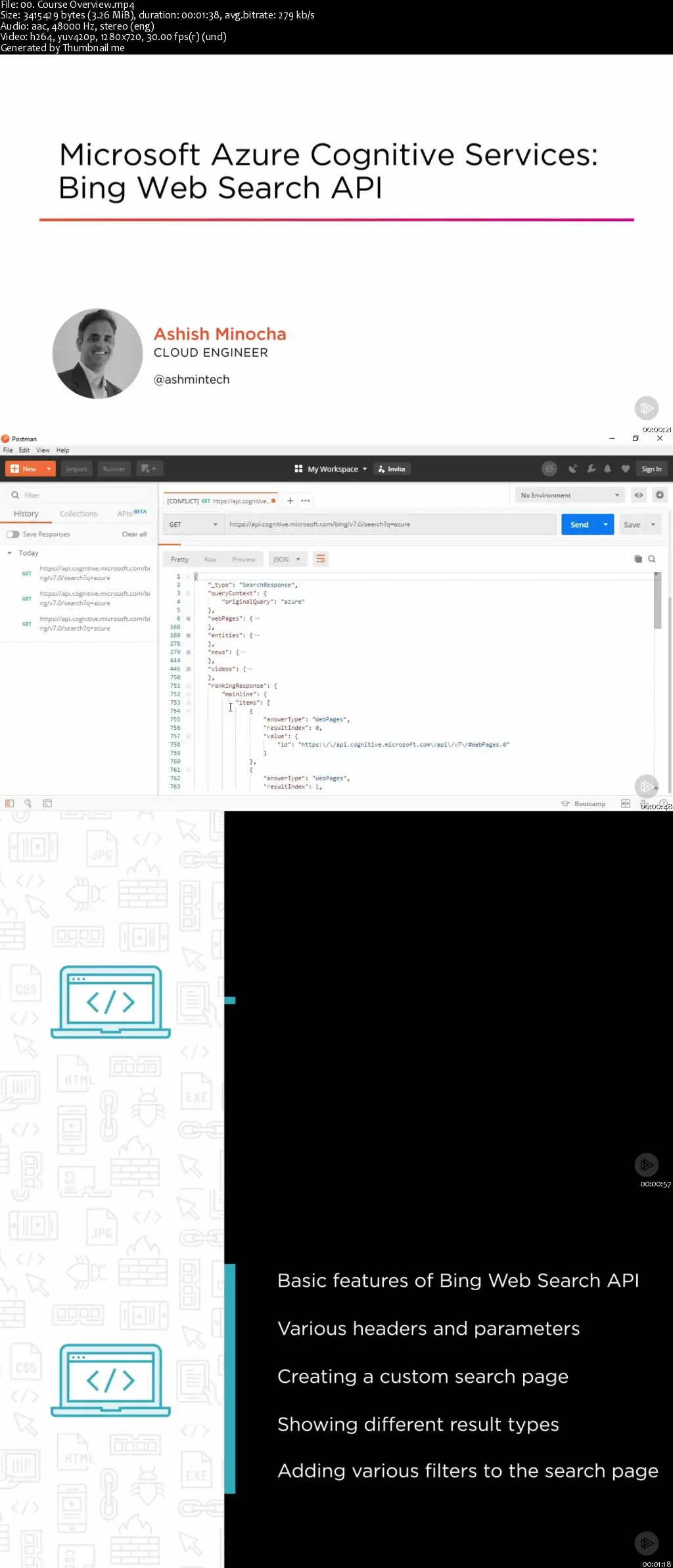Screen dimensions: 673x1568
Task: Select the Raw response view
Action: [x=210, y=559]
